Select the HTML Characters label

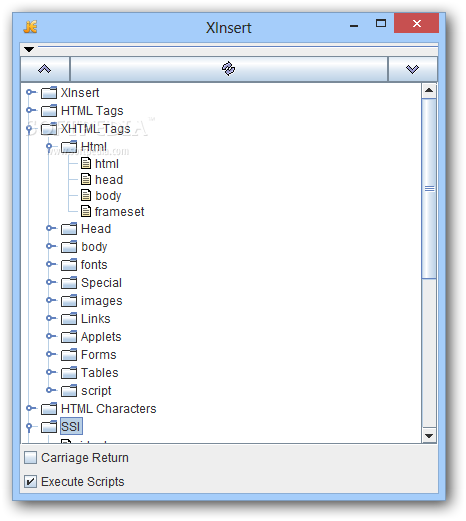pyautogui.click(x=108, y=409)
